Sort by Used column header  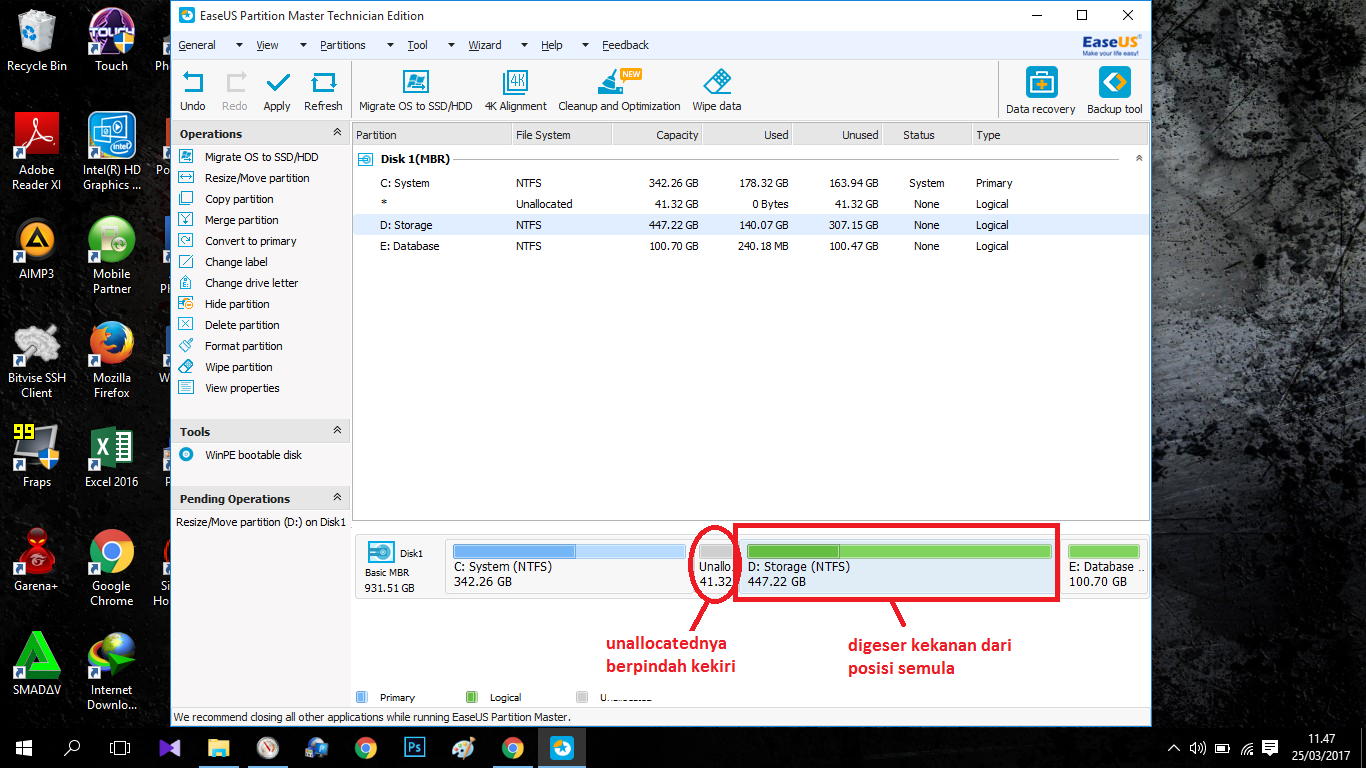[x=748, y=135]
